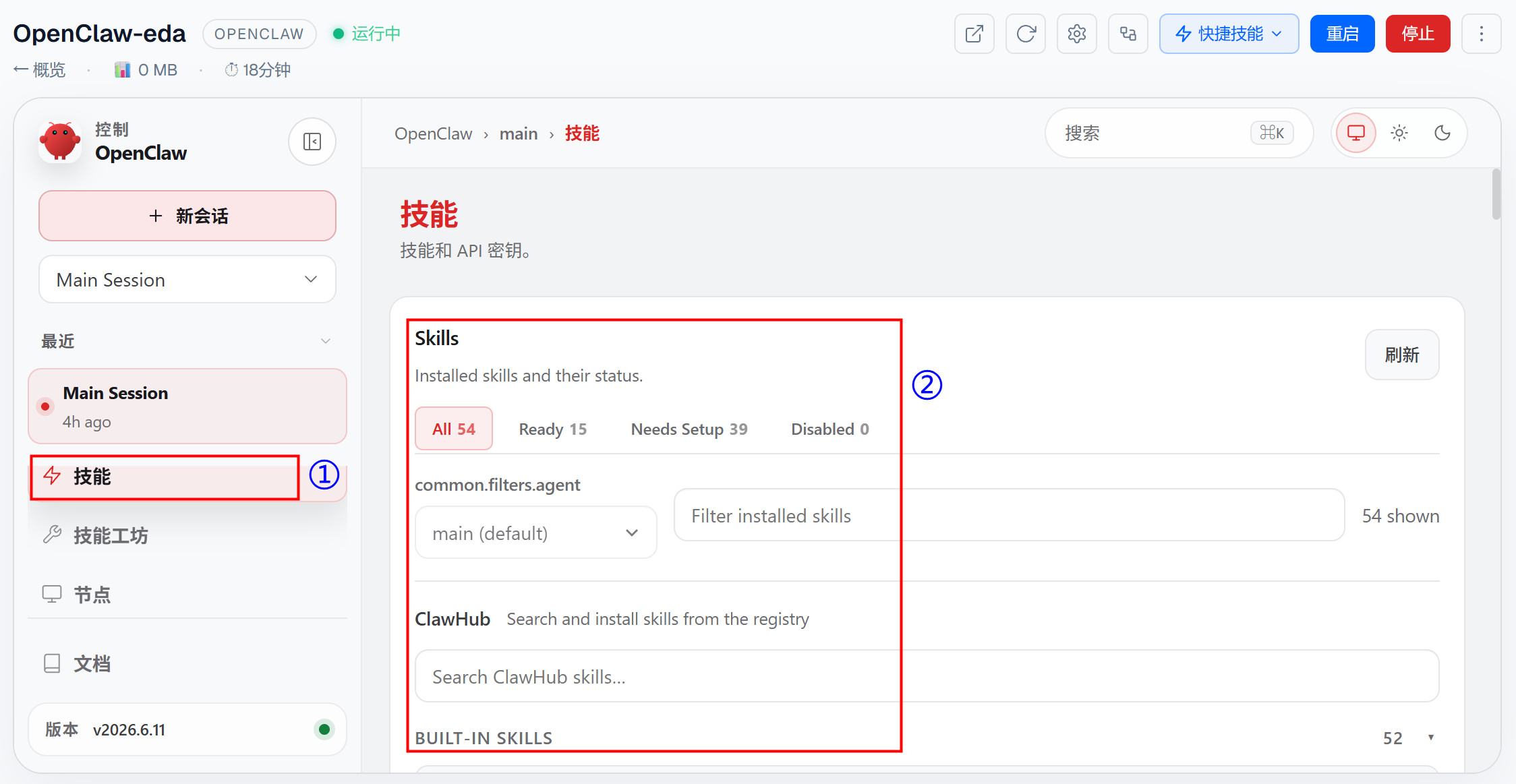Select system theme monitor toggle
This screenshot has height=784, width=1516.
pos(1356,133)
